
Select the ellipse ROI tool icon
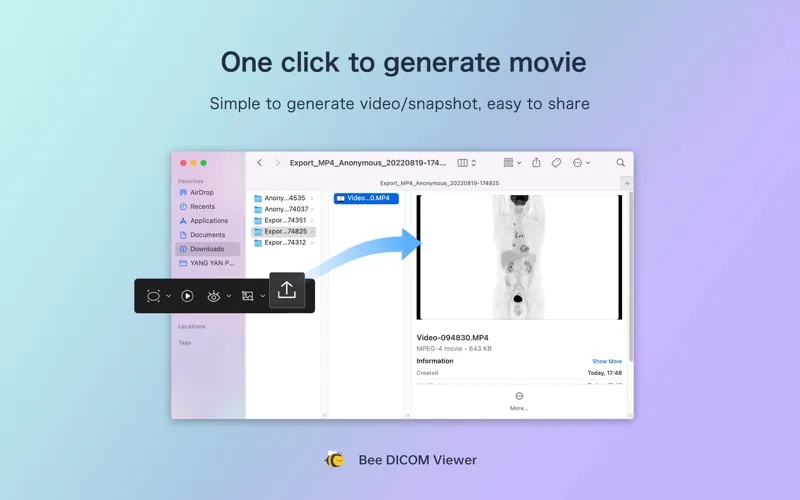(153, 296)
